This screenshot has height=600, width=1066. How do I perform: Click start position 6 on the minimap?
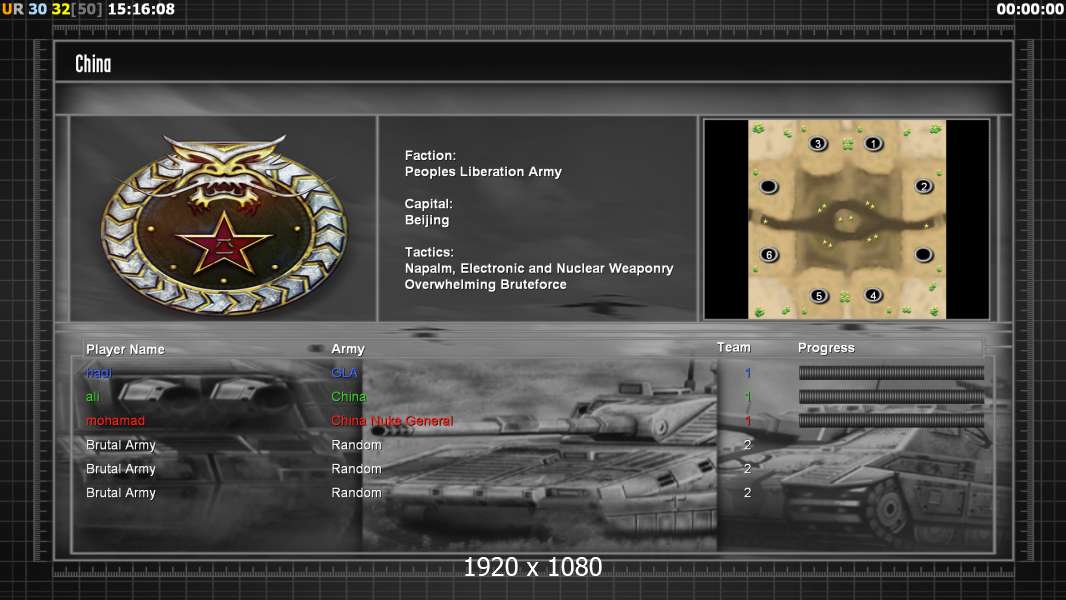pos(769,255)
